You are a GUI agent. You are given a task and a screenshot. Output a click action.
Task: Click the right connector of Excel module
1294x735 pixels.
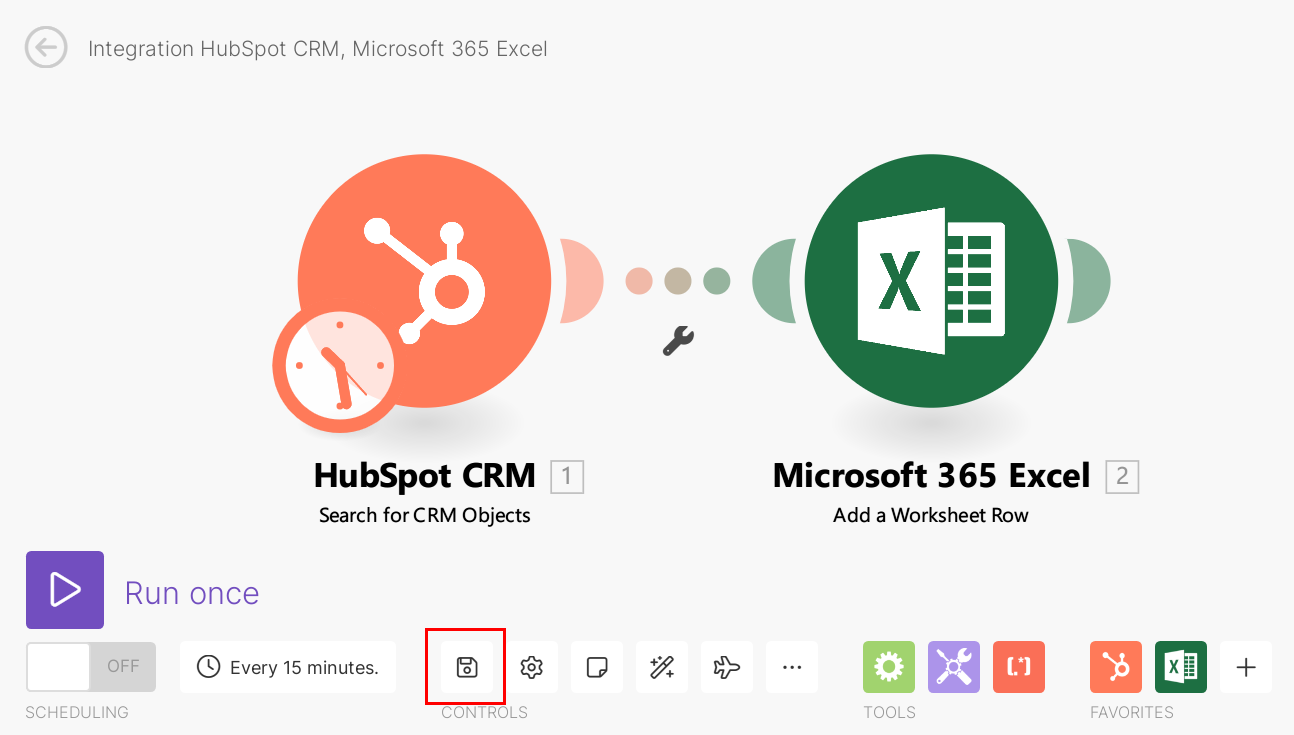point(1088,281)
